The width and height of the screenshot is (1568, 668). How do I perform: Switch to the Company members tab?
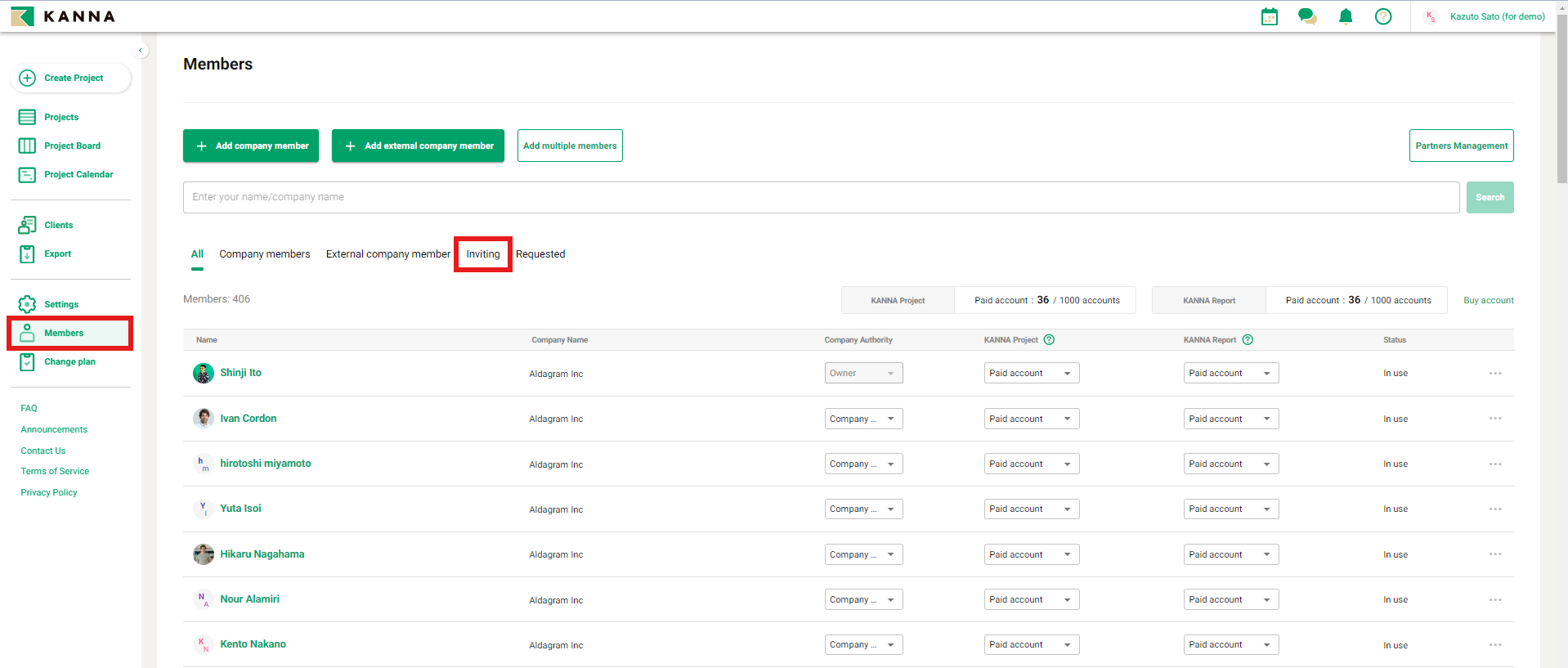coord(264,254)
